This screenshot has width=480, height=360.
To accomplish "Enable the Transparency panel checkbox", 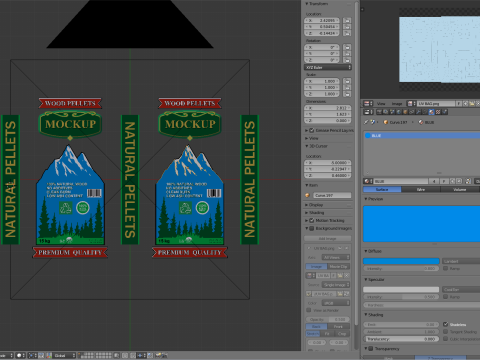I will click(370, 349).
